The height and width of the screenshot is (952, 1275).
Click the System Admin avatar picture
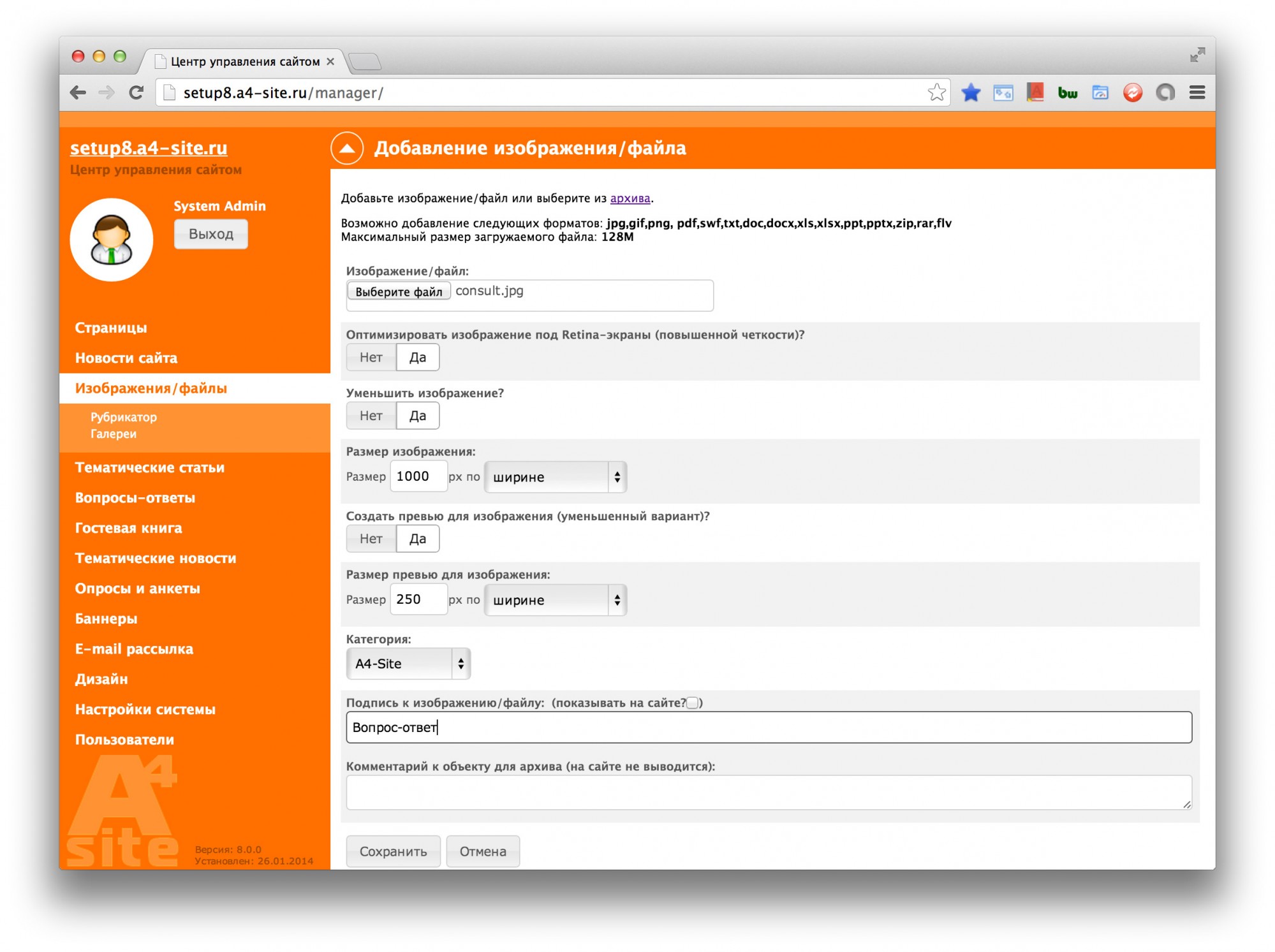click(112, 240)
